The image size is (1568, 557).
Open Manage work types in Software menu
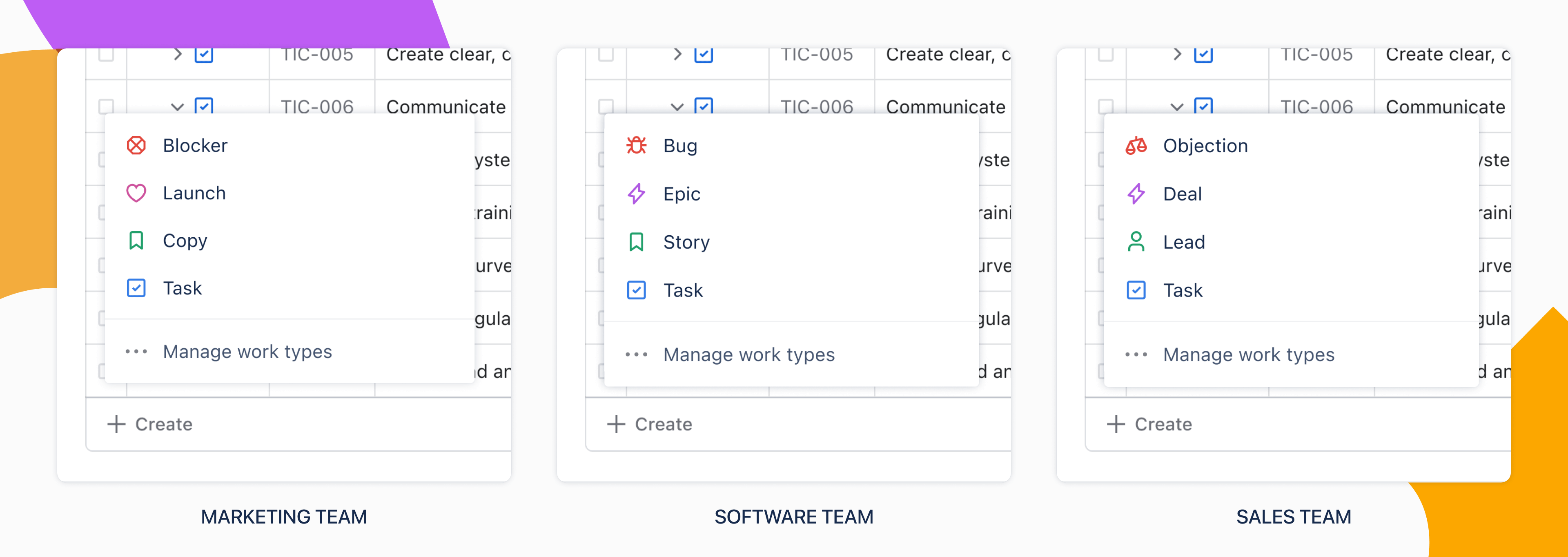pos(791,354)
